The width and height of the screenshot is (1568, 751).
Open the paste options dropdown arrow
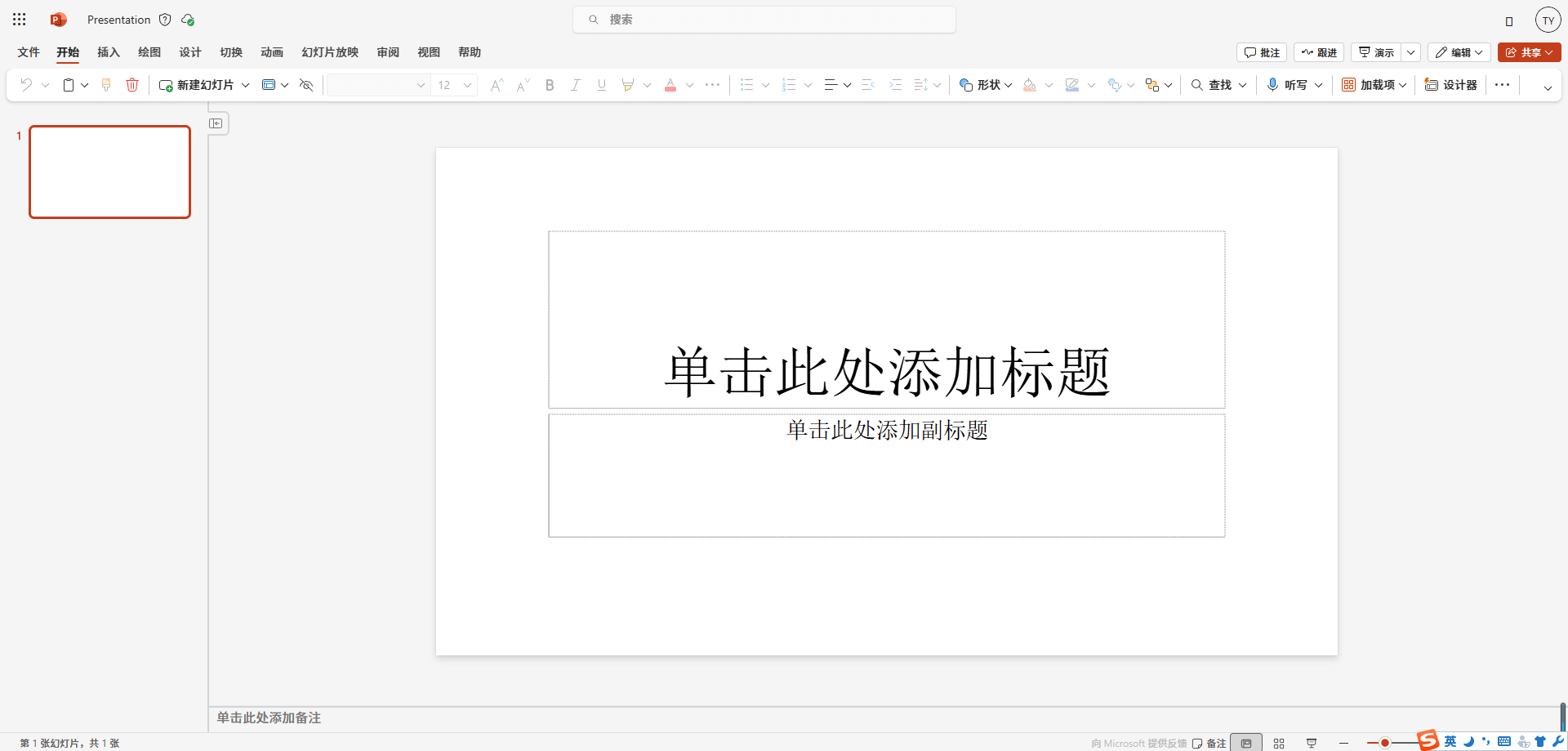84,85
